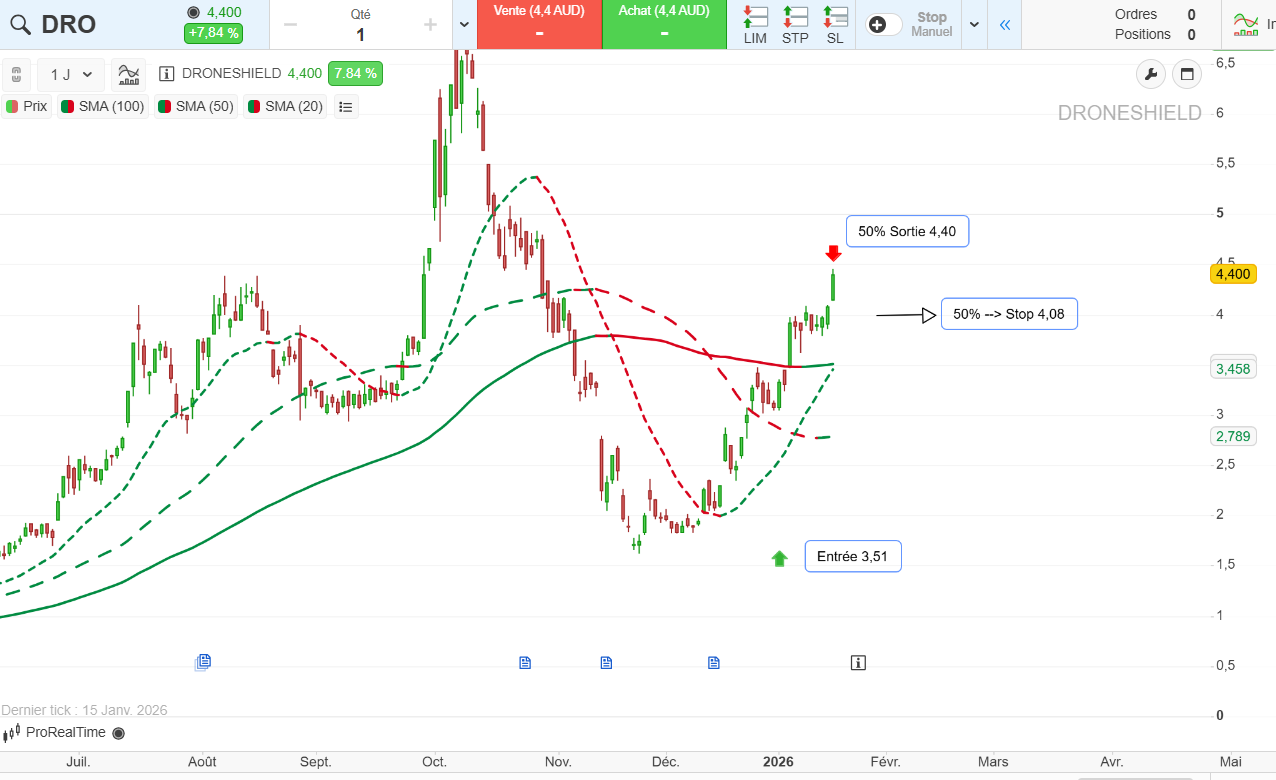Select the 'Entrée 3,51' annotation
The height and width of the screenshot is (780, 1276).
[853, 556]
